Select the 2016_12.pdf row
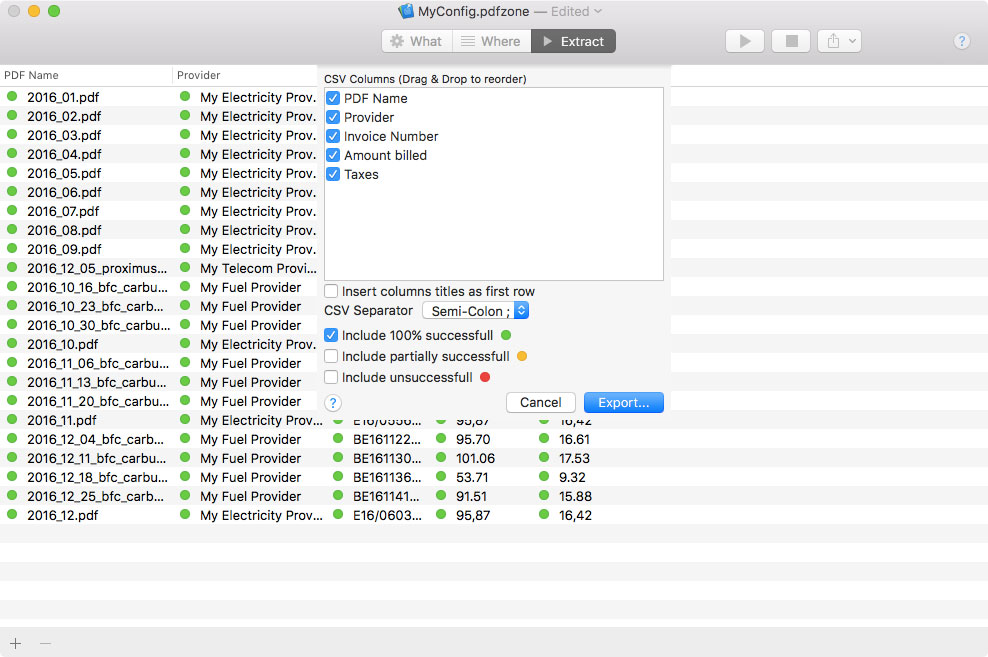Viewport: 988px width, 657px height. (x=62, y=515)
